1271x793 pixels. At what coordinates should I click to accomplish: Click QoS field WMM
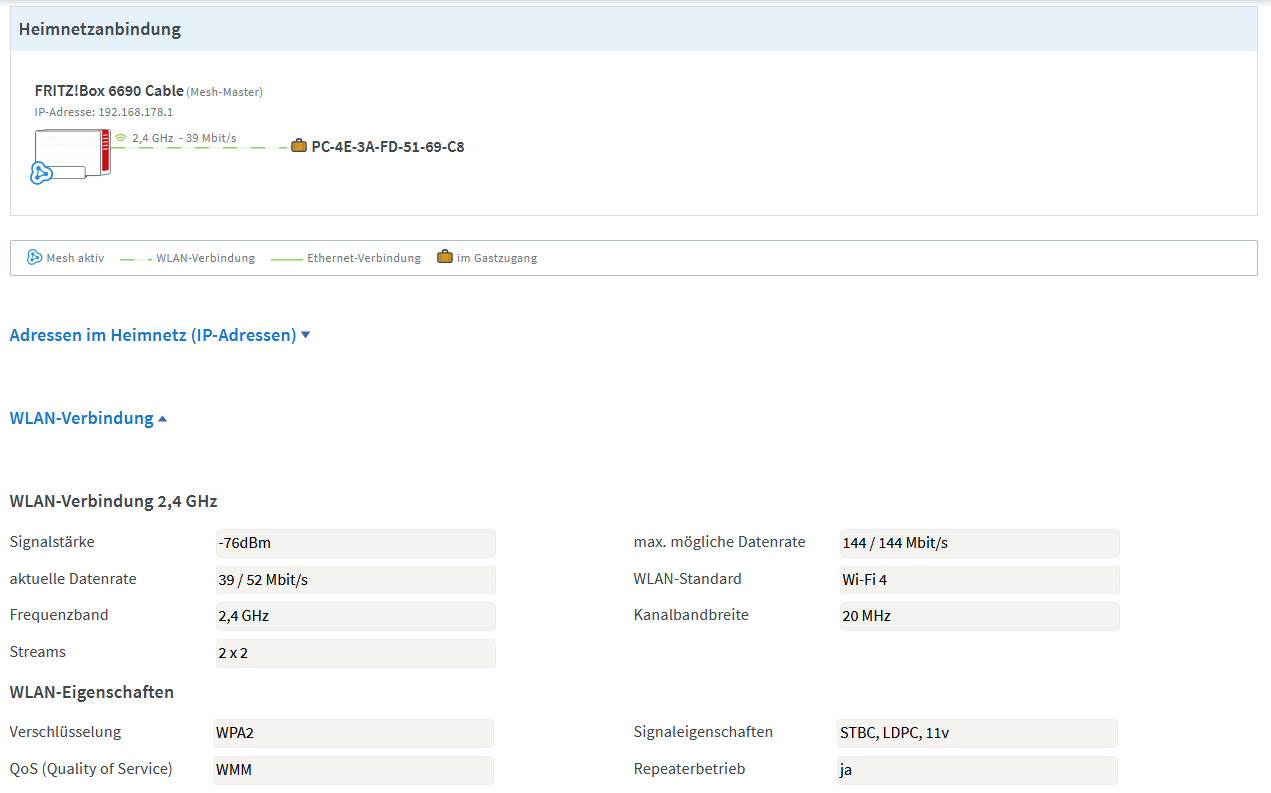click(353, 770)
